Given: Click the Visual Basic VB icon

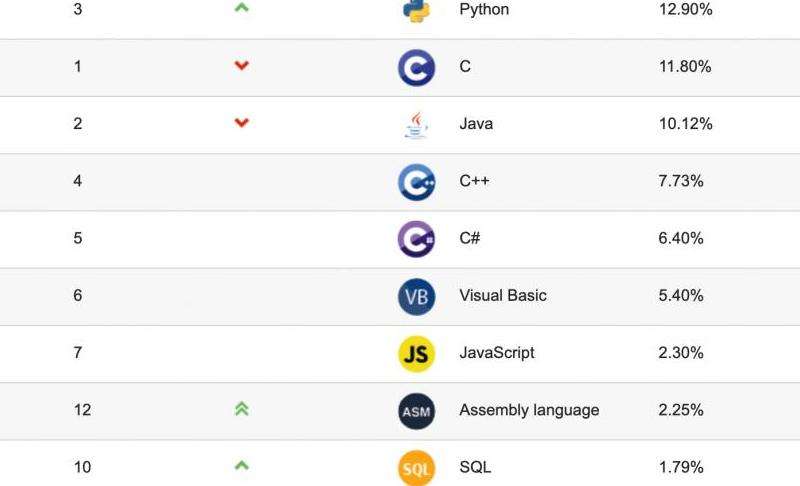Looking at the screenshot, I should [x=416, y=296].
